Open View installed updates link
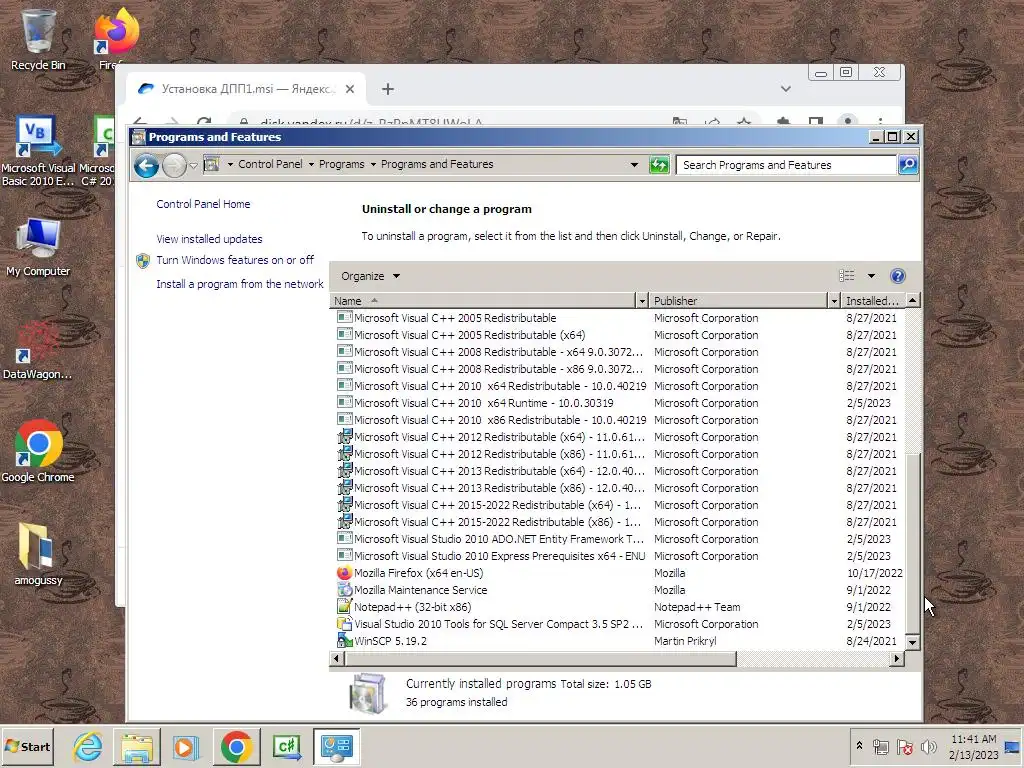The image size is (1024, 768). pos(209,239)
